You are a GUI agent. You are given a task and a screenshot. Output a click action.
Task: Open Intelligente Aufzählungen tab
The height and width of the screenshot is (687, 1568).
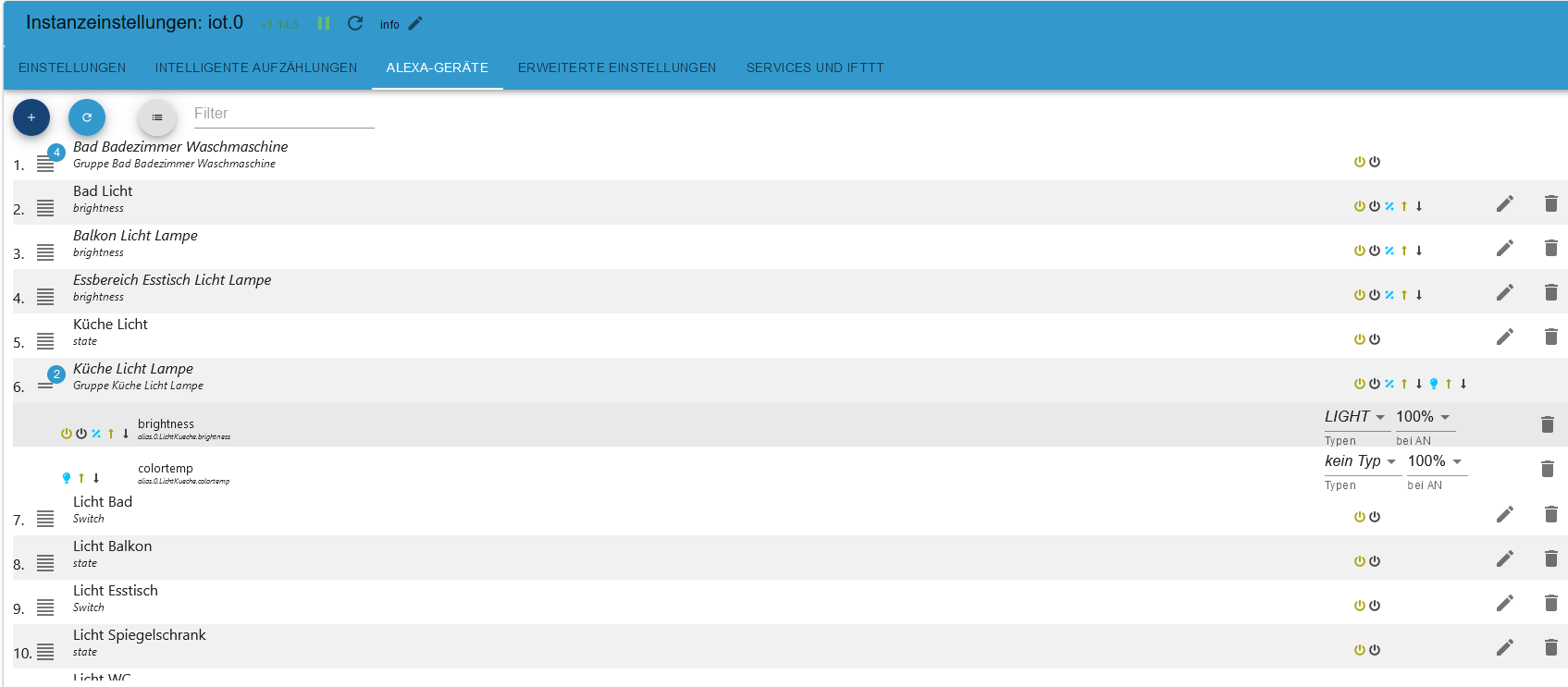[x=256, y=67]
